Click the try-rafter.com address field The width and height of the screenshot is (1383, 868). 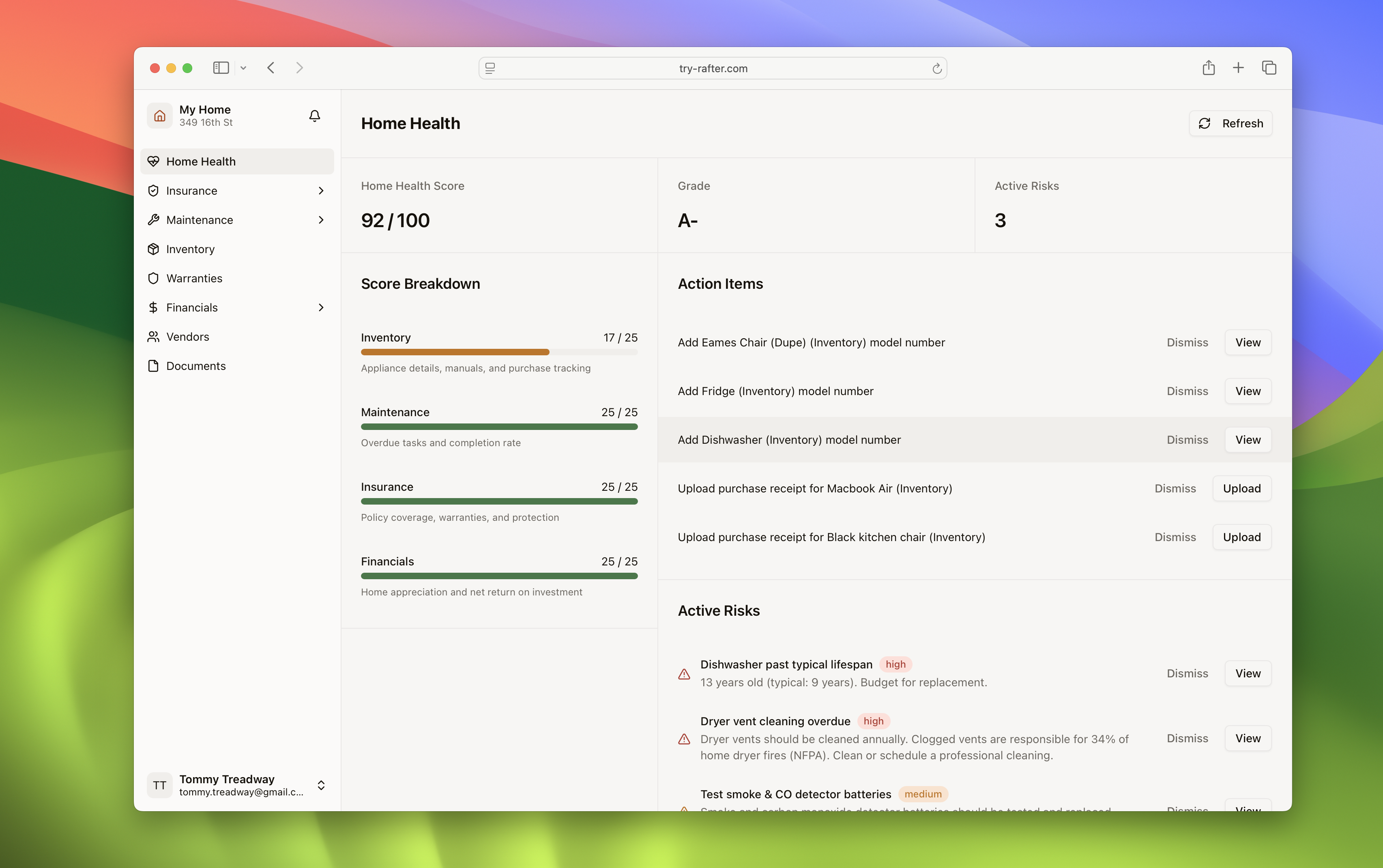pos(713,68)
